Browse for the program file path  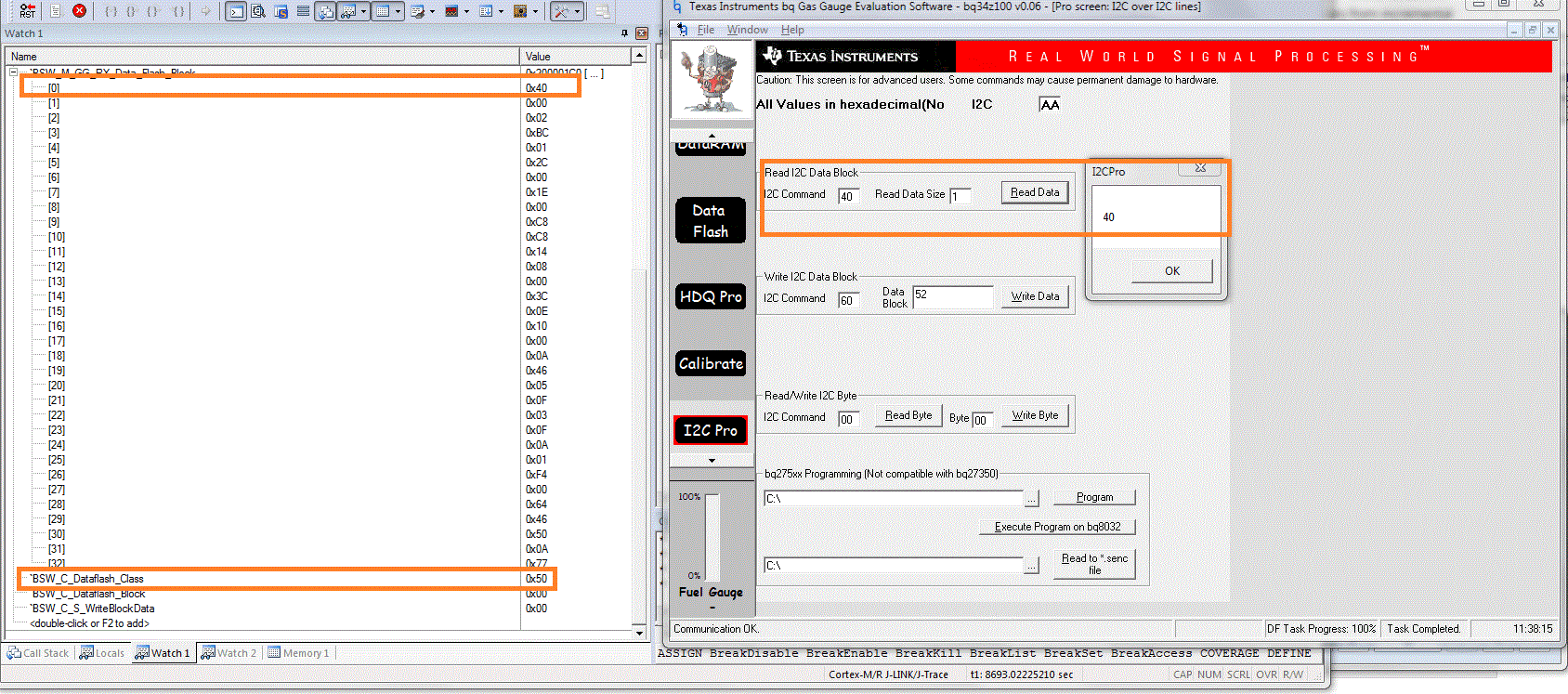(1031, 499)
